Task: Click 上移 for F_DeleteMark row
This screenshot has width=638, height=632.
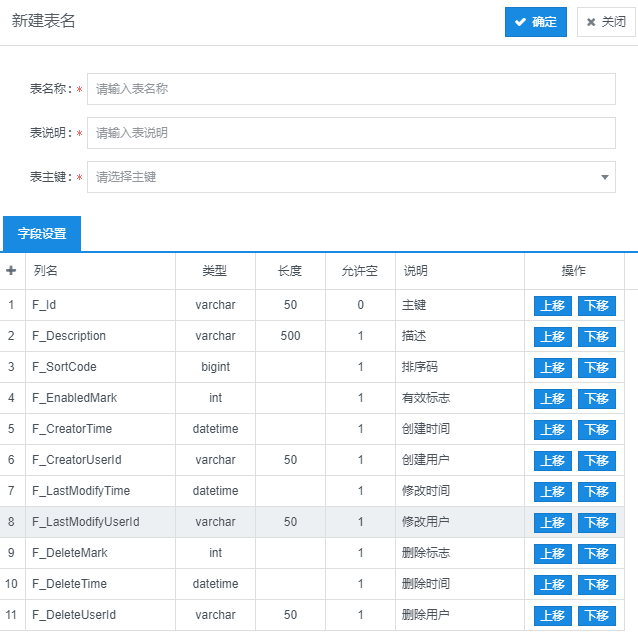Action: click(553, 553)
